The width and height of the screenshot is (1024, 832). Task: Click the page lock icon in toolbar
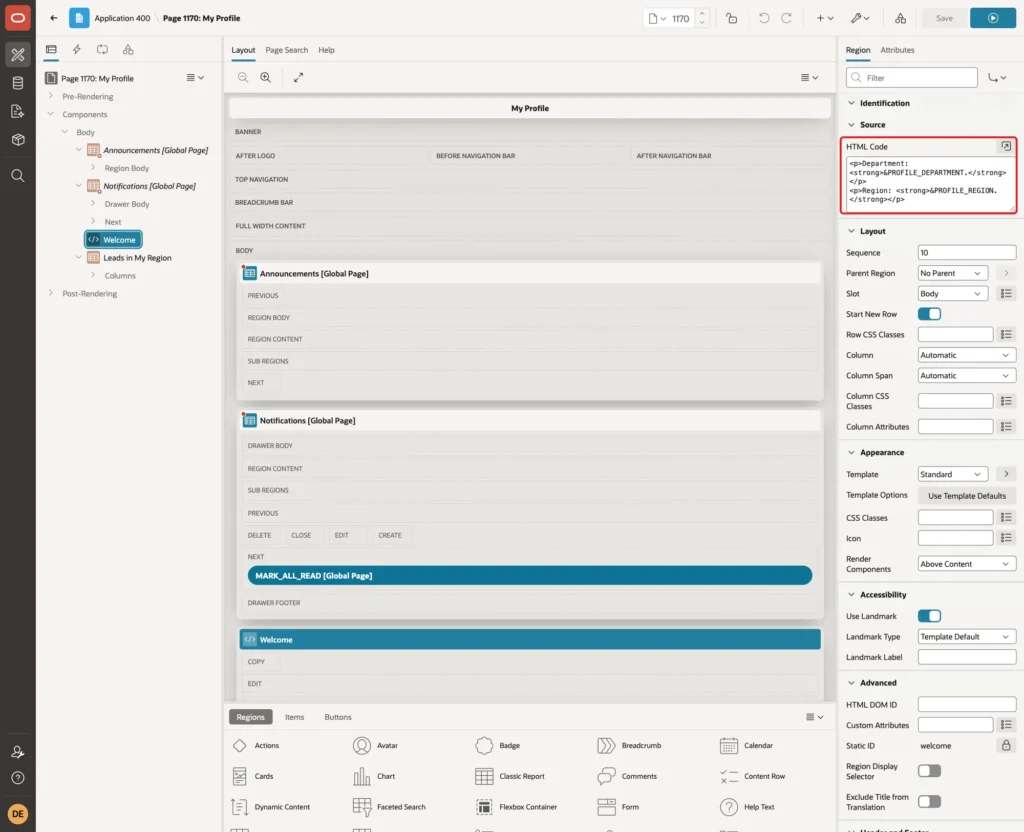click(731, 18)
